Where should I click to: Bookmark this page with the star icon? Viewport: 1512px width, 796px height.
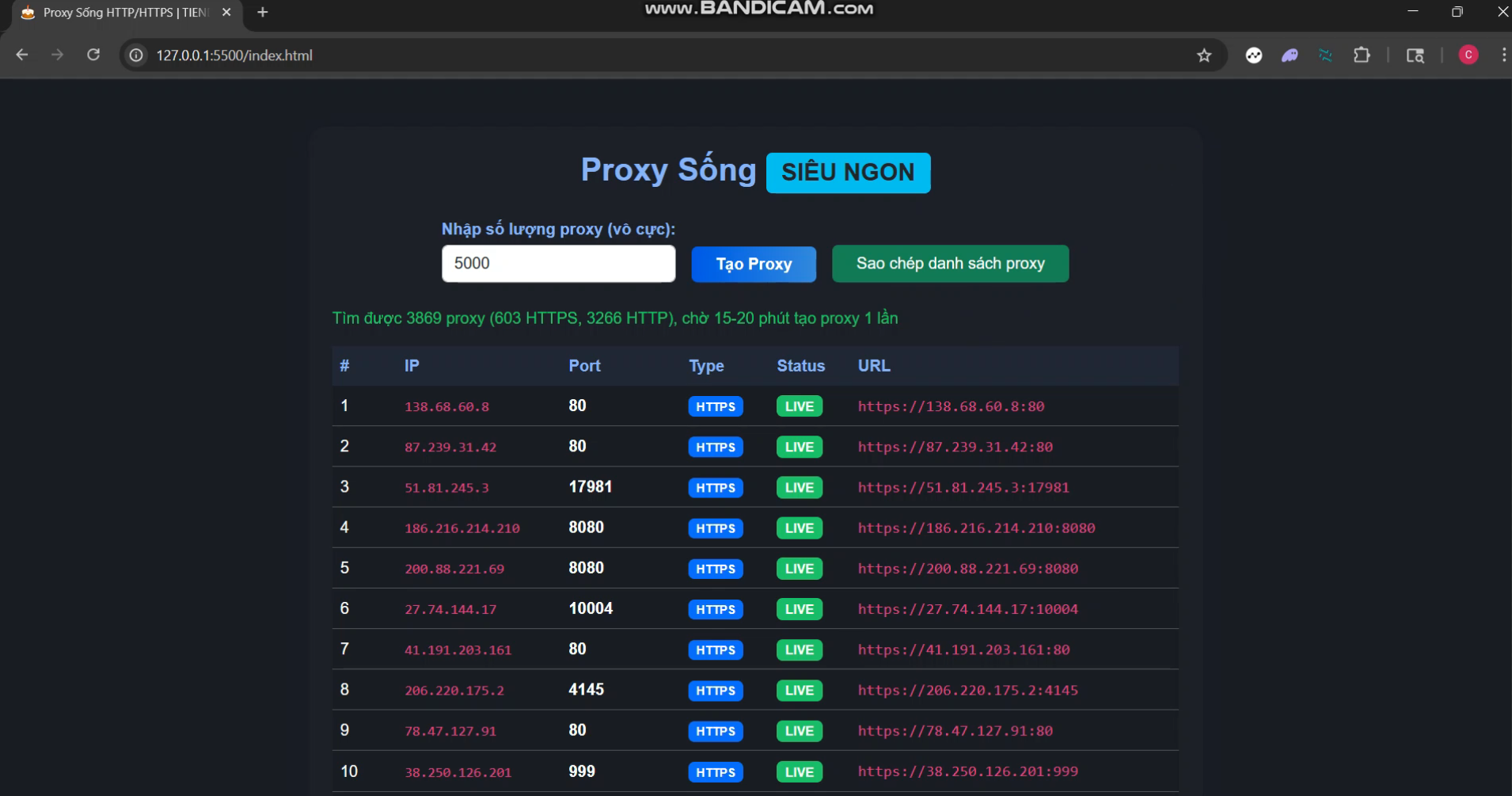(x=1204, y=55)
